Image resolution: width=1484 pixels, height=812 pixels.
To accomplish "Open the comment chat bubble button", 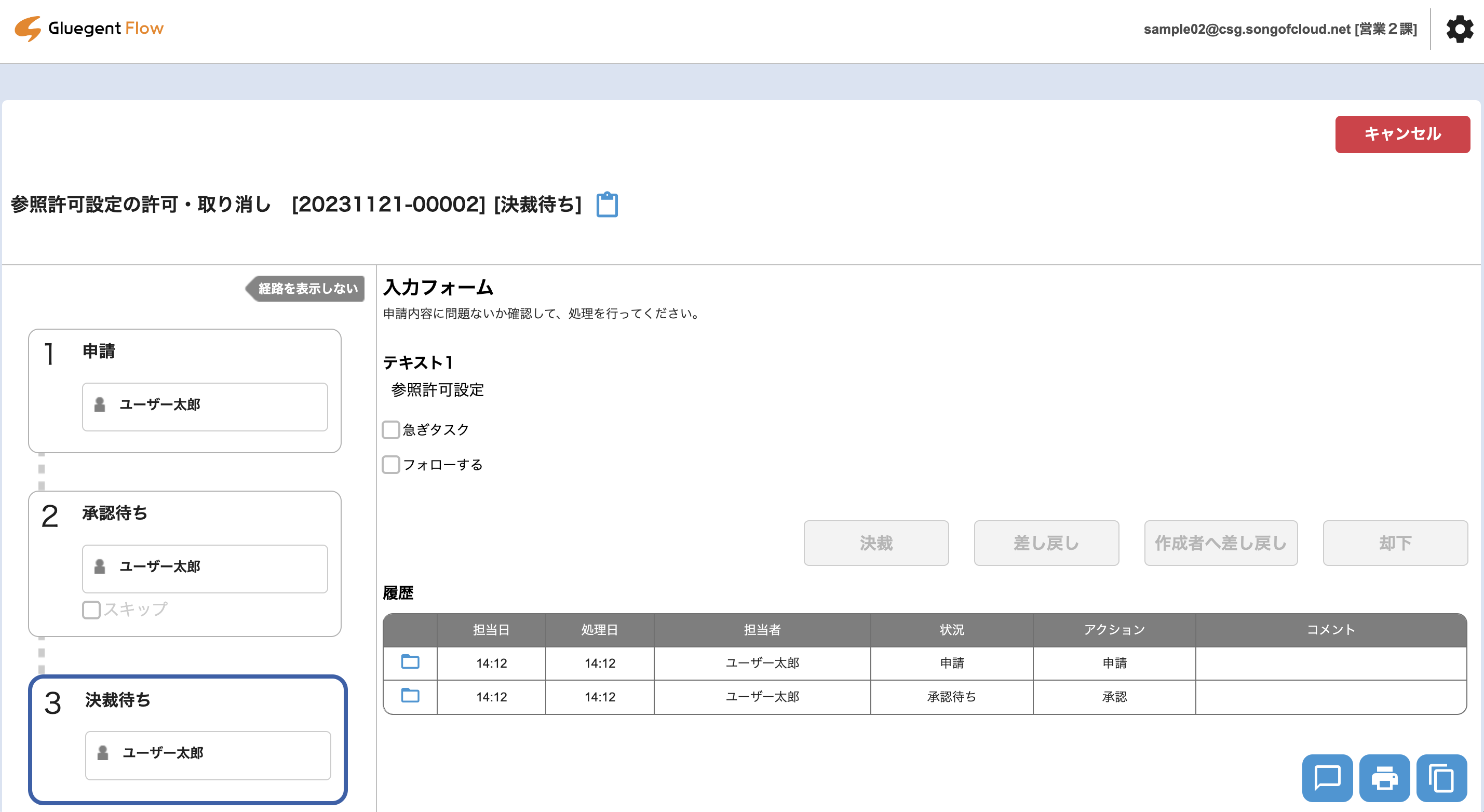I will tap(1327, 778).
